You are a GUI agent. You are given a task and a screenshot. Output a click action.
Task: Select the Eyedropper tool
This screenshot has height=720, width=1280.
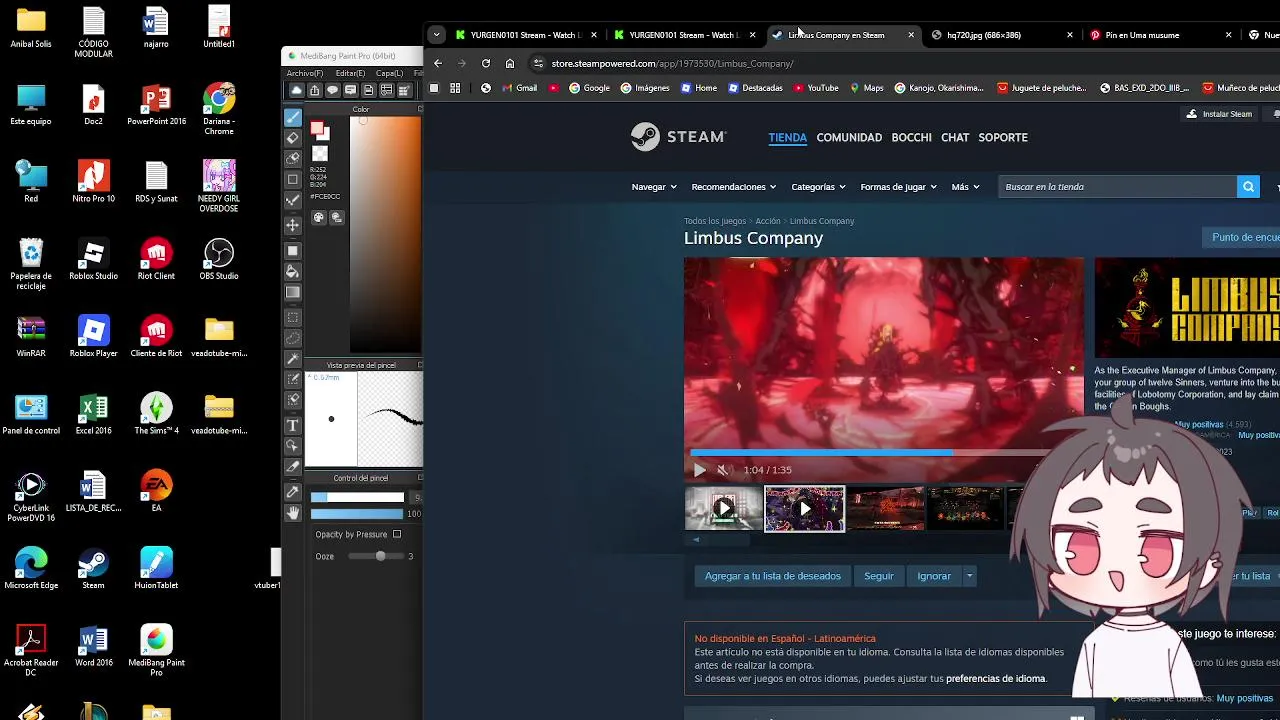(x=293, y=491)
